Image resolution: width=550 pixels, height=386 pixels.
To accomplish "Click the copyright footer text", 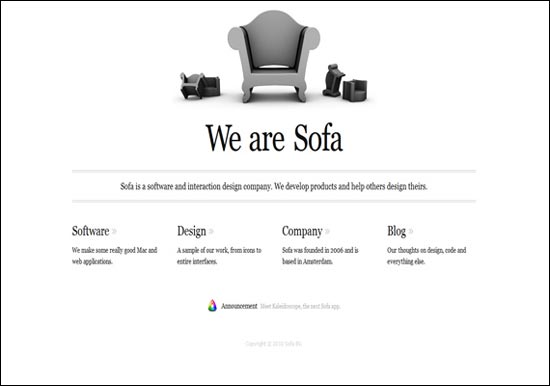I will coord(273,344).
